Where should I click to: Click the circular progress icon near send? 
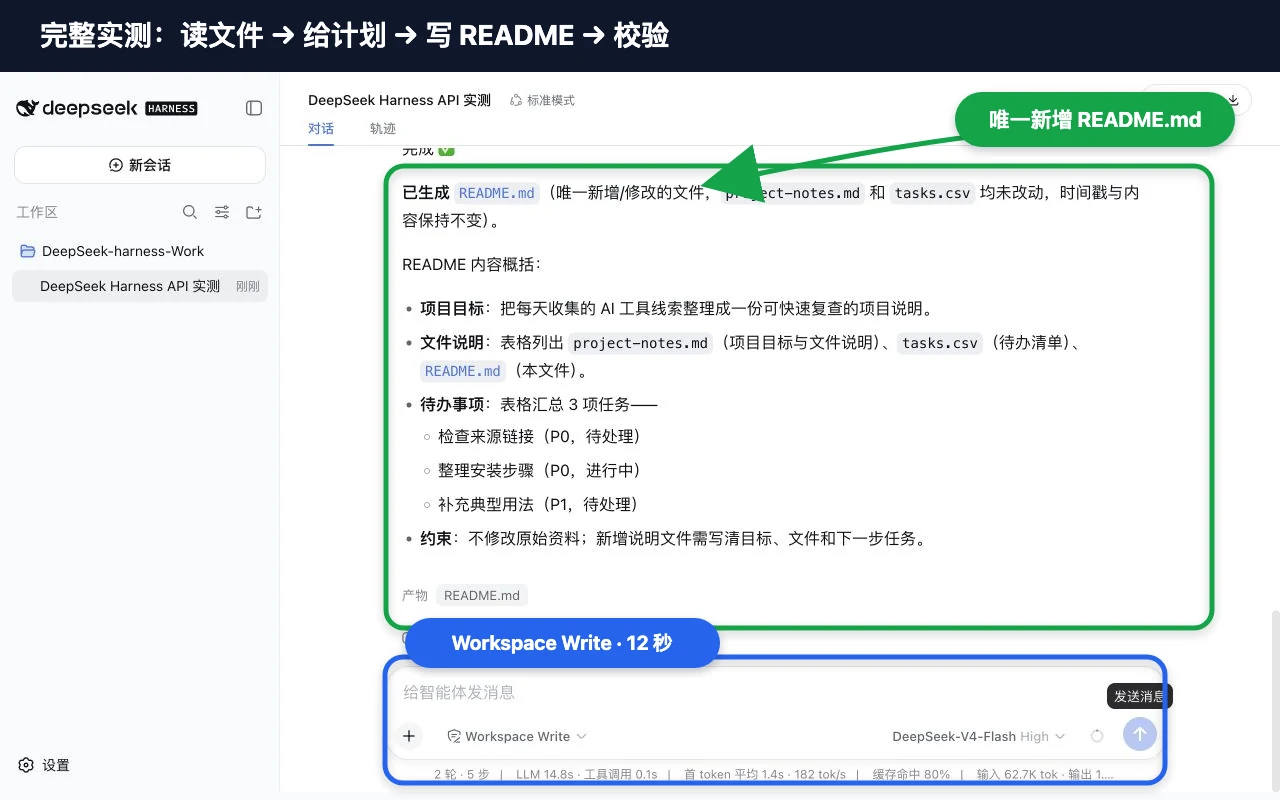1097,736
